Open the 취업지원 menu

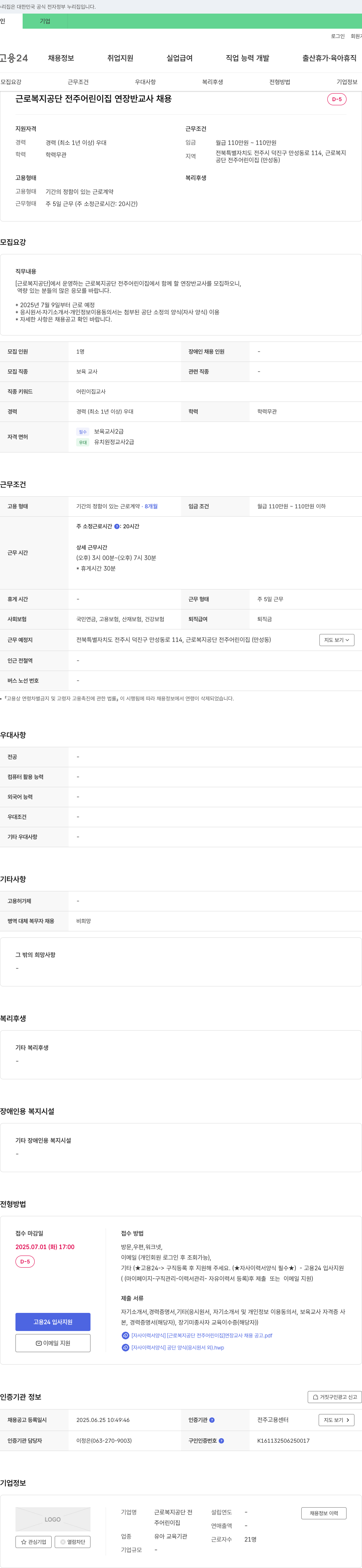click(x=120, y=58)
